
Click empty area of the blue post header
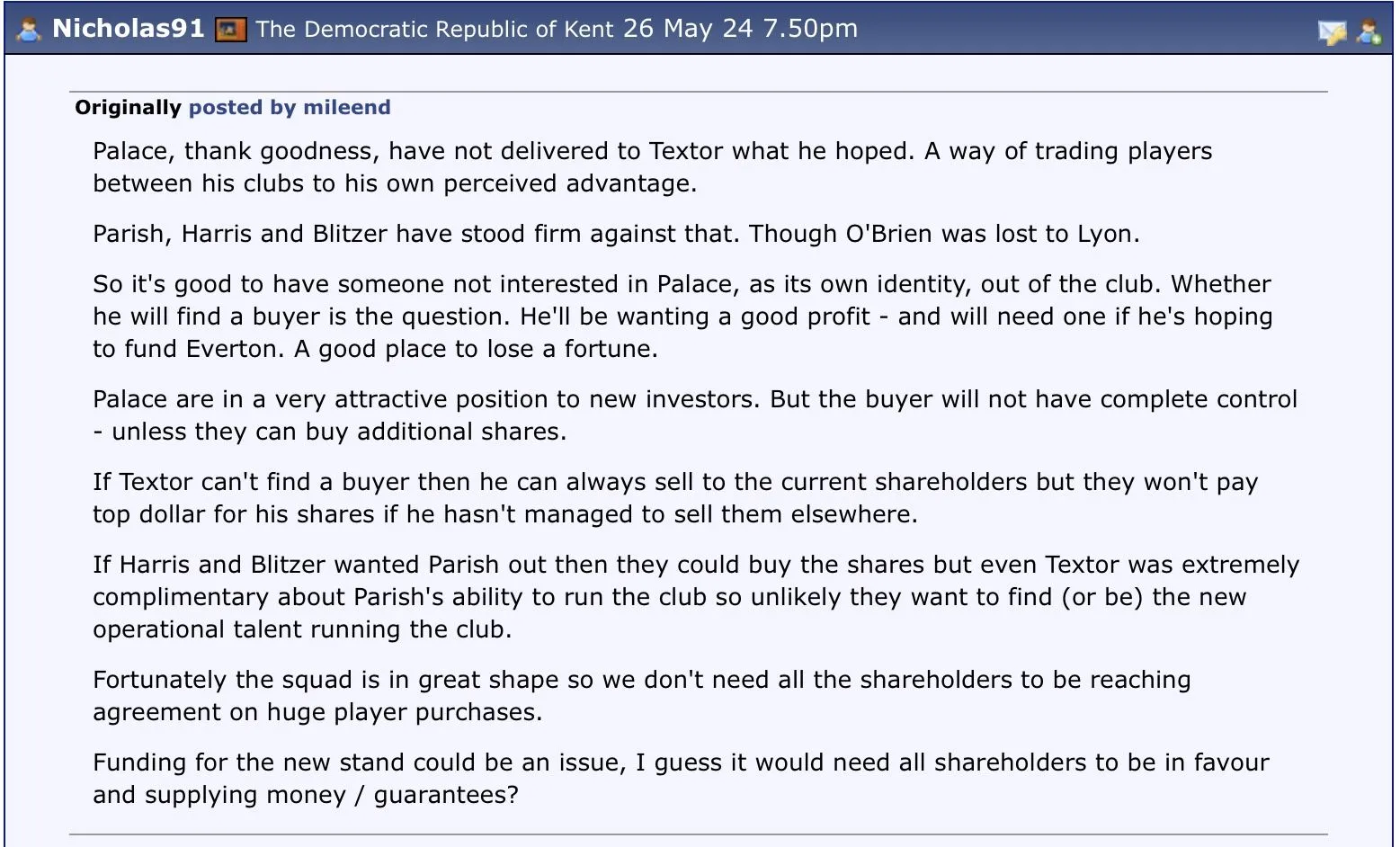click(1079, 29)
